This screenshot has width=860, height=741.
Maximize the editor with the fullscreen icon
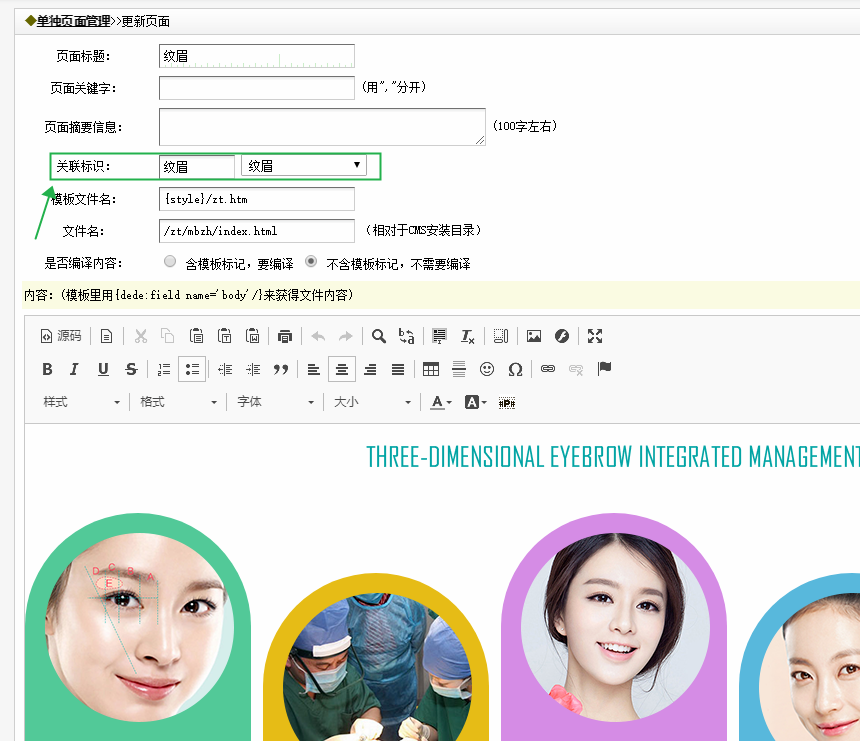coord(595,336)
